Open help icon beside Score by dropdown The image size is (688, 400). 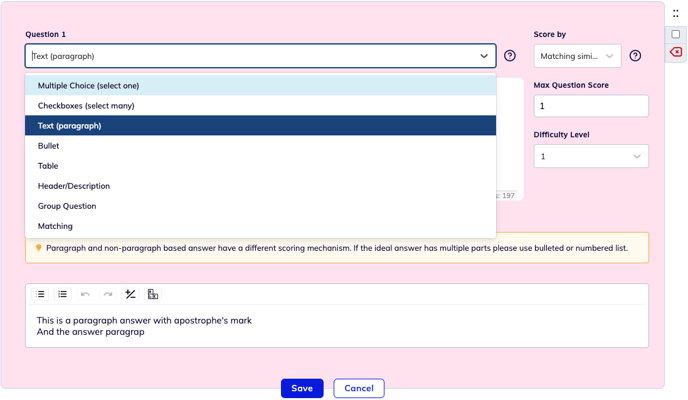click(x=635, y=56)
